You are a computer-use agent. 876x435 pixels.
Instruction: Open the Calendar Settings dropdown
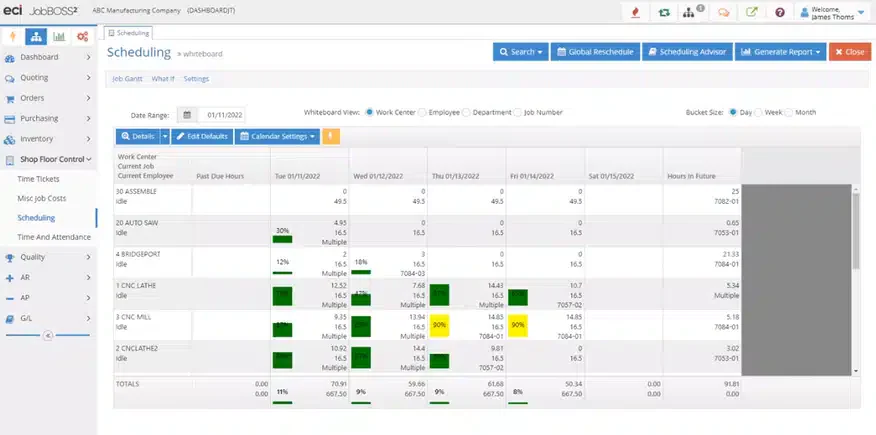[277, 136]
